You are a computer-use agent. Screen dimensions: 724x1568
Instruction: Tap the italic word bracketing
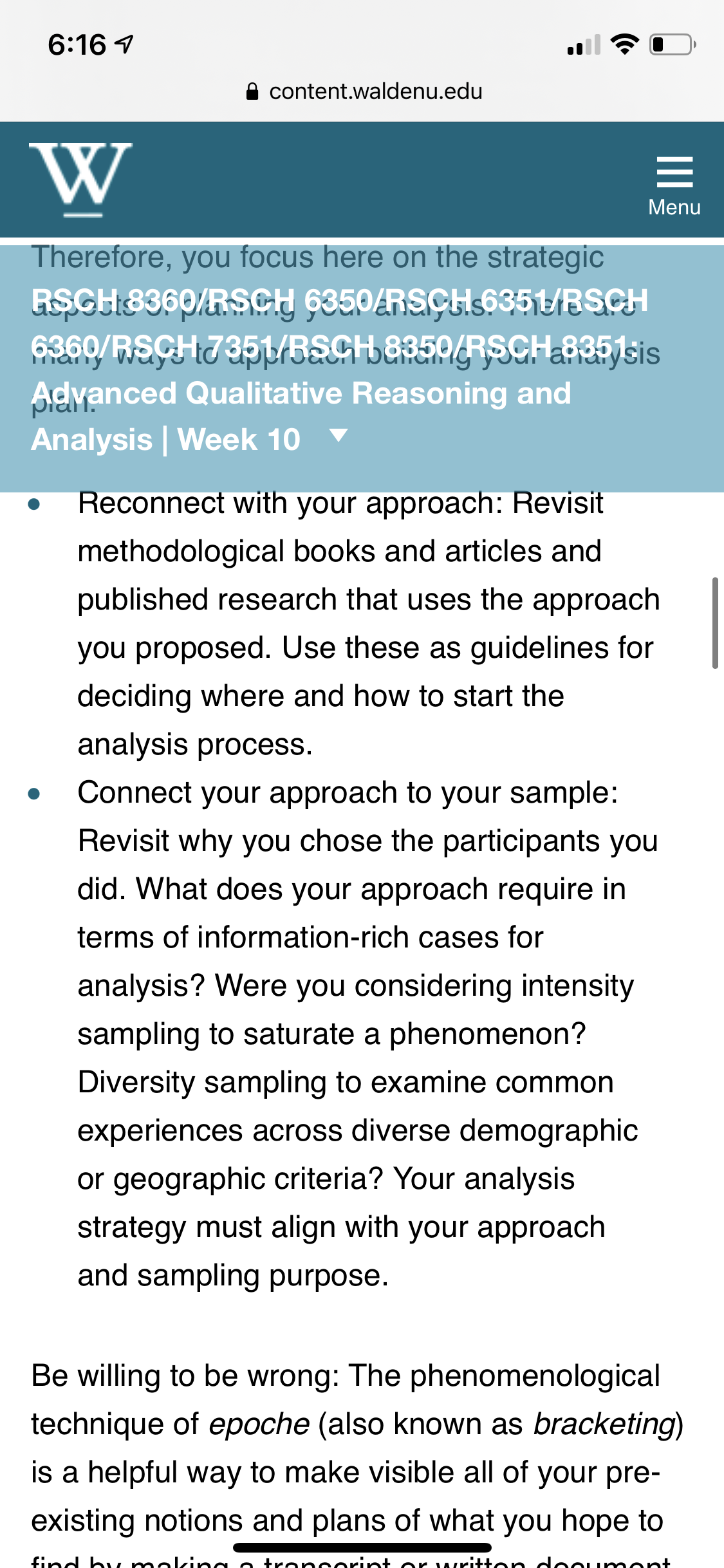coord(604,1424)
